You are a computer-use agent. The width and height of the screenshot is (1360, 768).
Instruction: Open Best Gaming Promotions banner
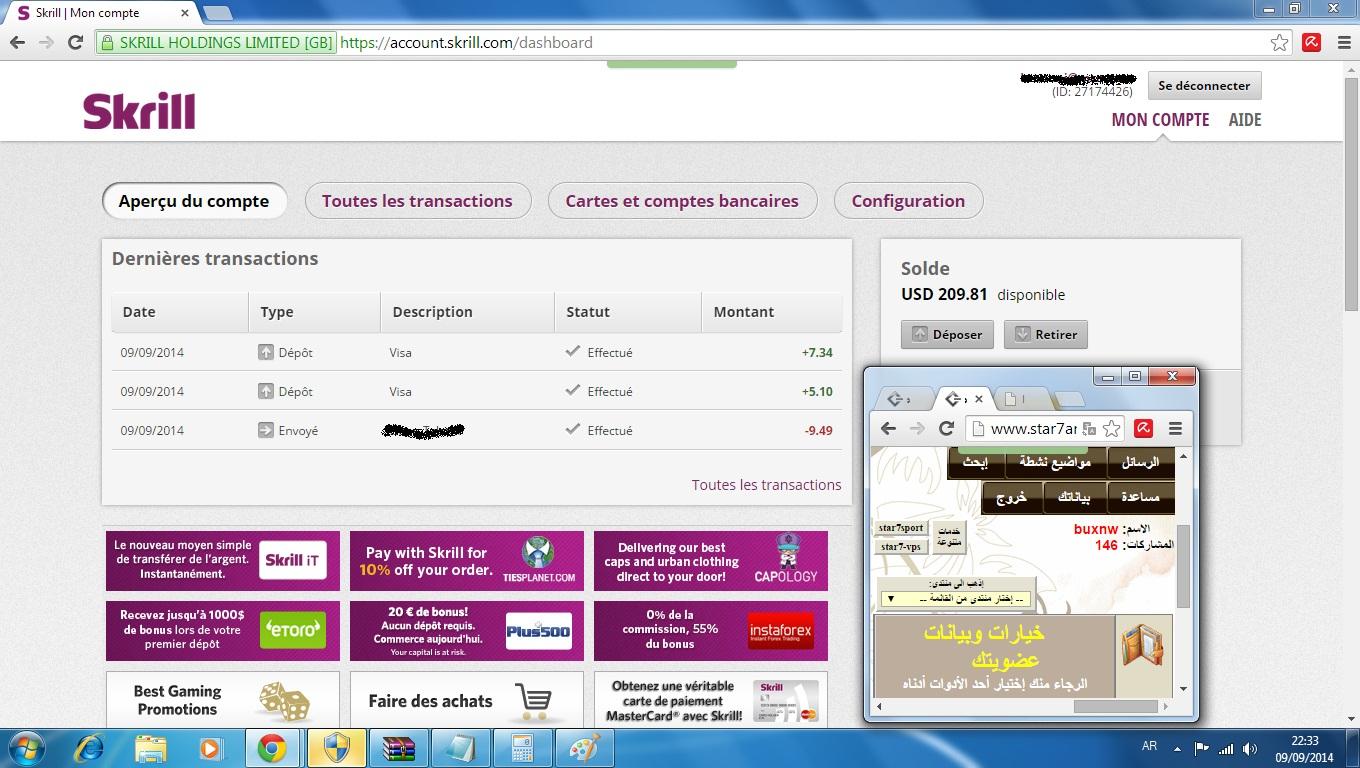(x=223, y=699)
